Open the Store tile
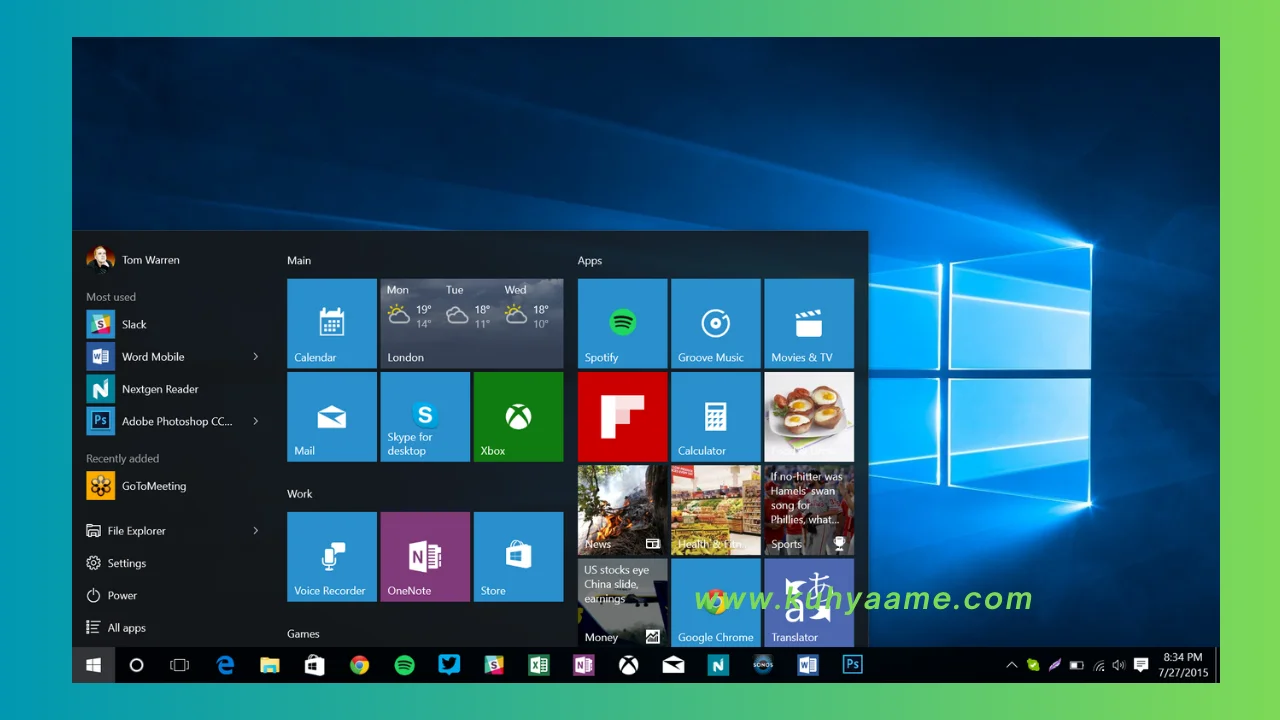Viewport: 1280px width, 720px height. [518, 557]
